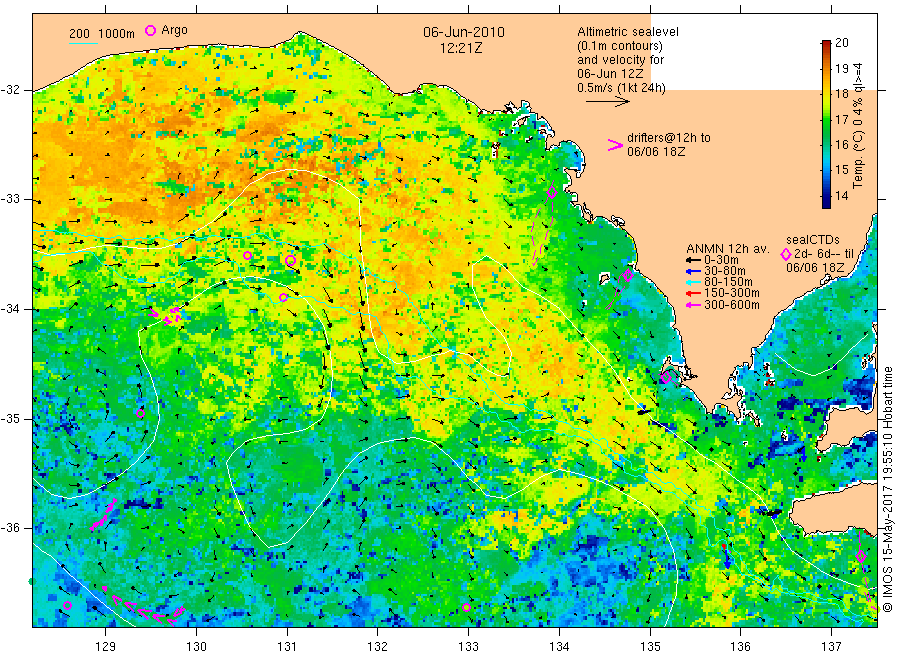Select the seal CTD diamond near 137.3E, 36.2S
Screen dimensions: 900x660
click(860, 556)
